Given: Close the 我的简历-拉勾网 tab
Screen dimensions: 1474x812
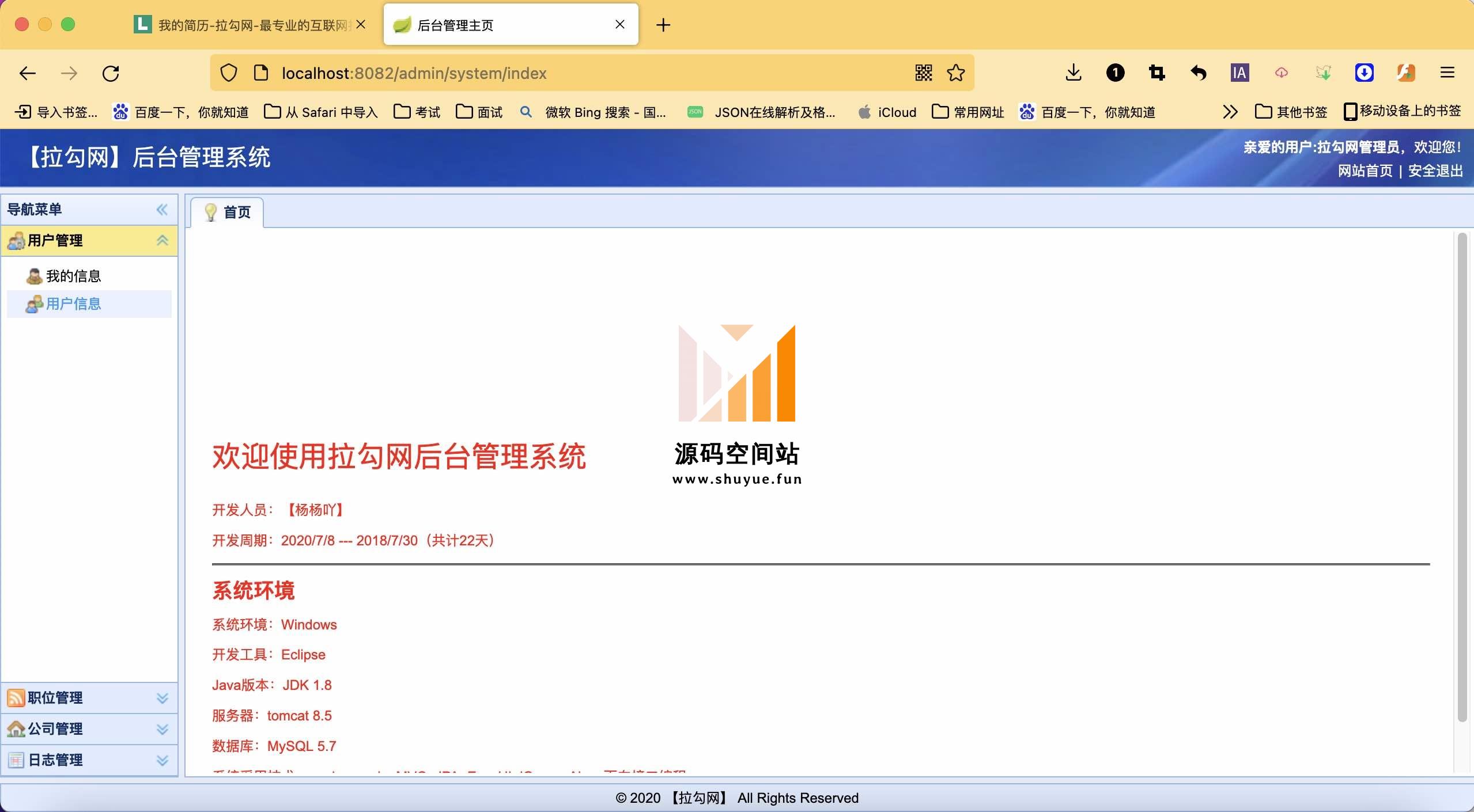Looking at the screenshot, I should point(361,24).
